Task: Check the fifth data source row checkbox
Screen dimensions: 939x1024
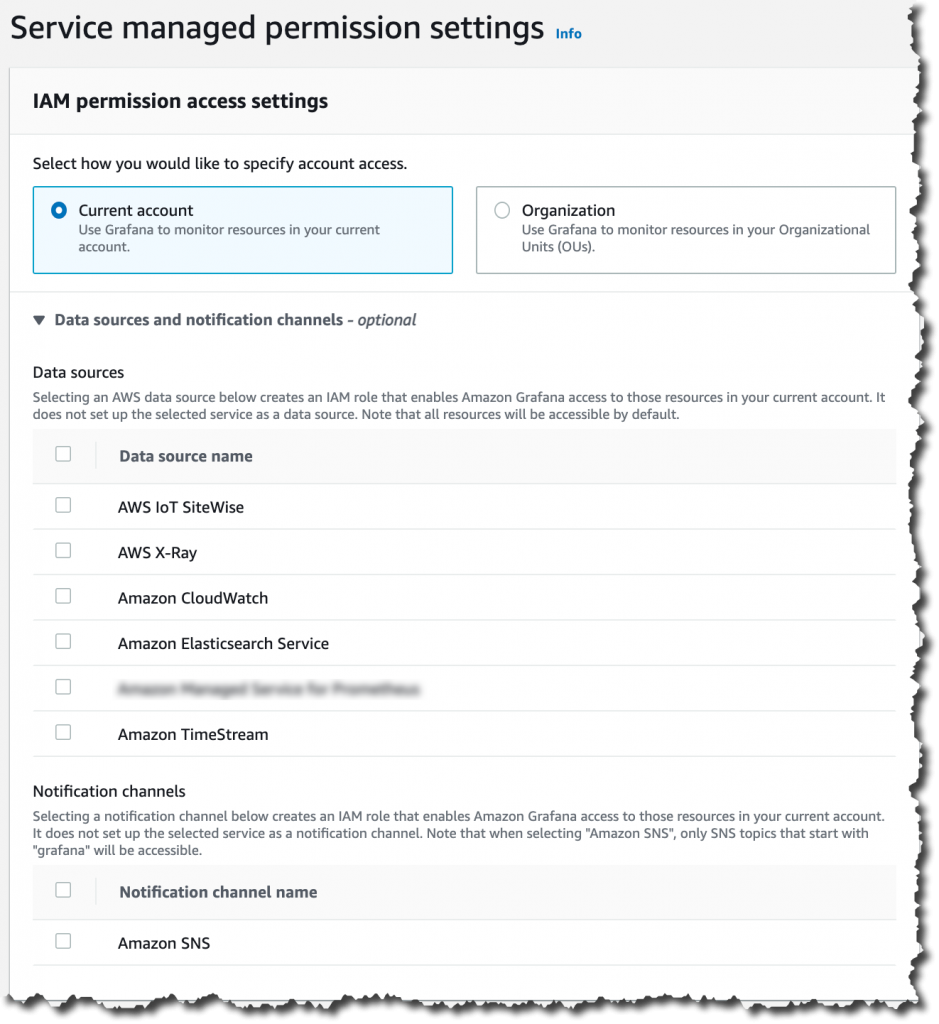Action: pyautogui.click(x=63, y=687)
